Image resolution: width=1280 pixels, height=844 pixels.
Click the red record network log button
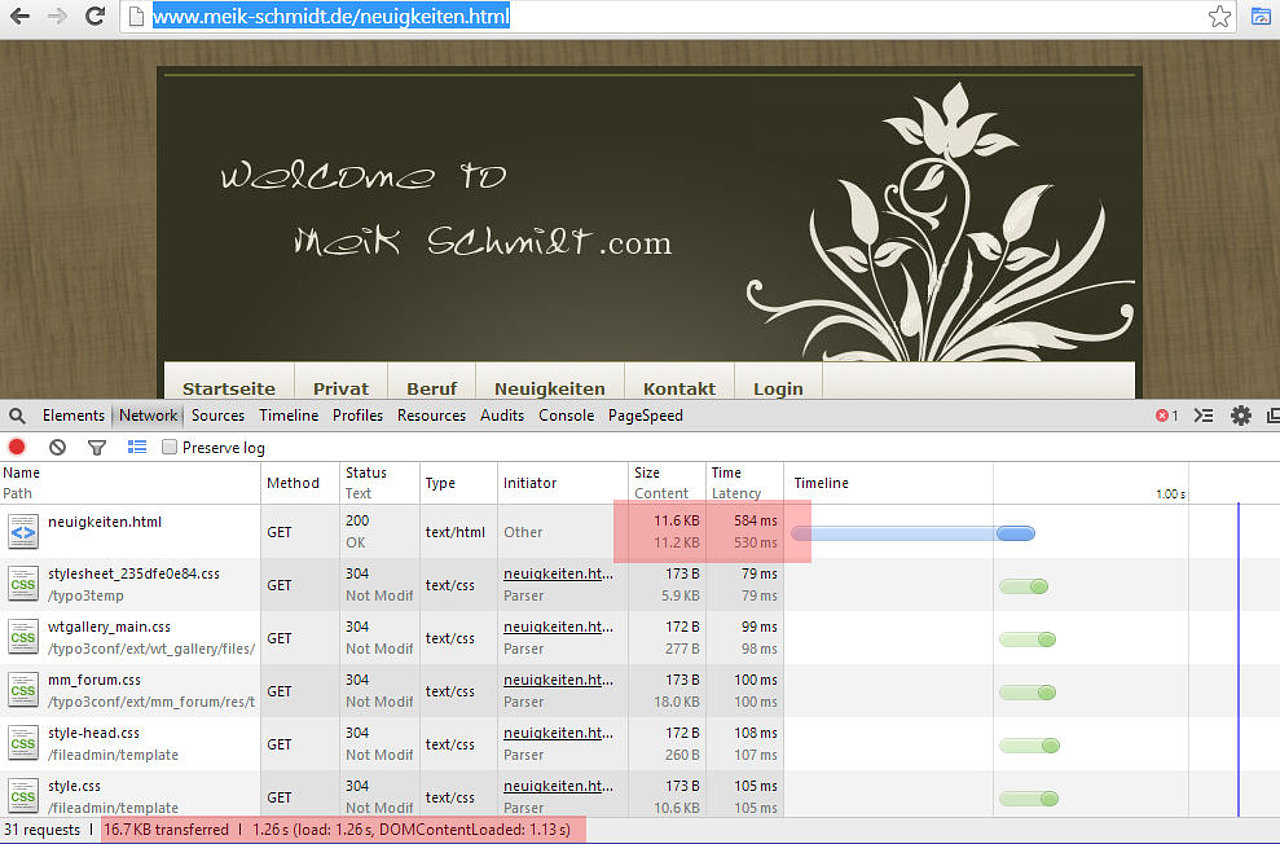(x=17, y=447)
